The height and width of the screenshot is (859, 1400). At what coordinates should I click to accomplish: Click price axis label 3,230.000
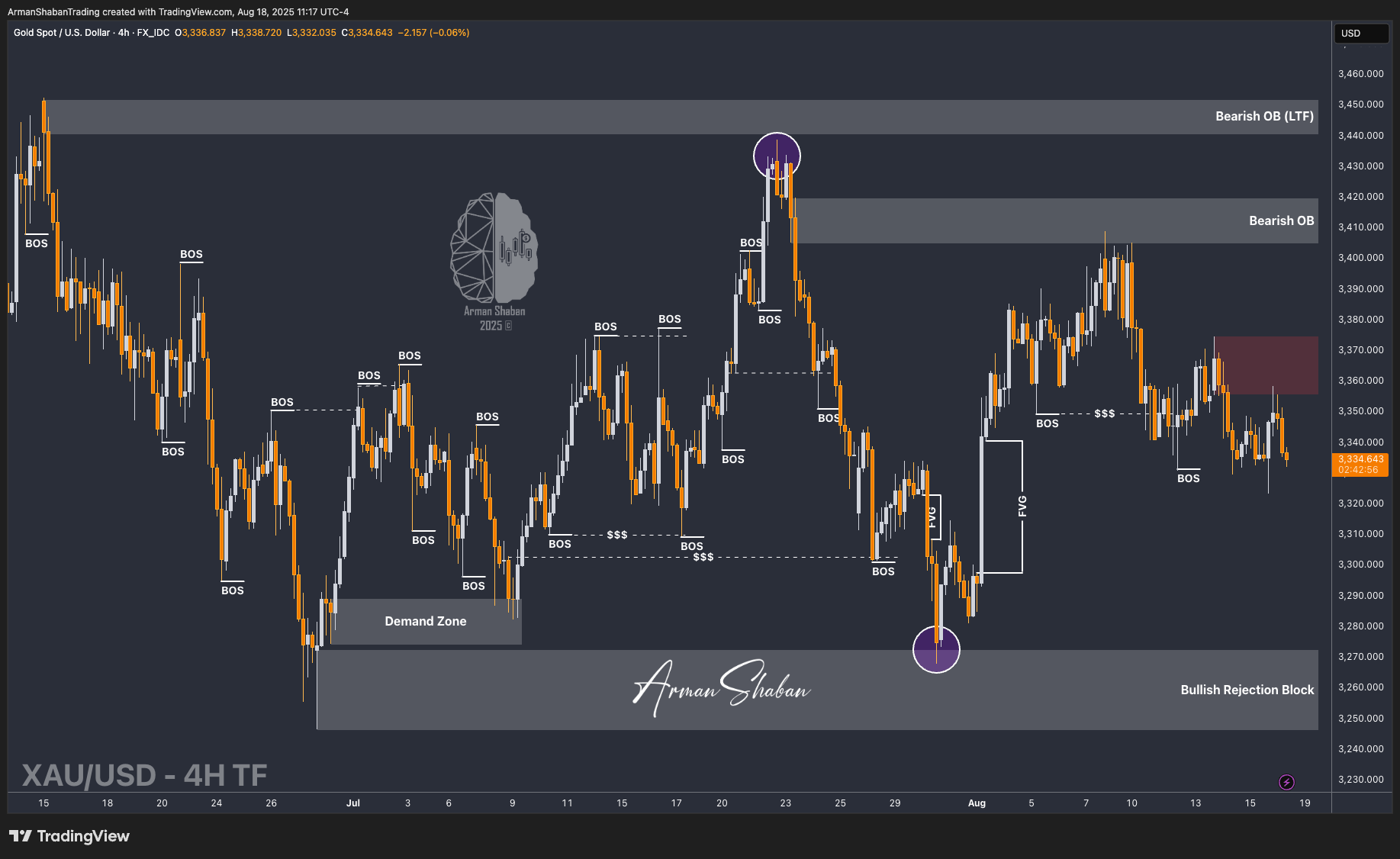[x=1360, y=780]
